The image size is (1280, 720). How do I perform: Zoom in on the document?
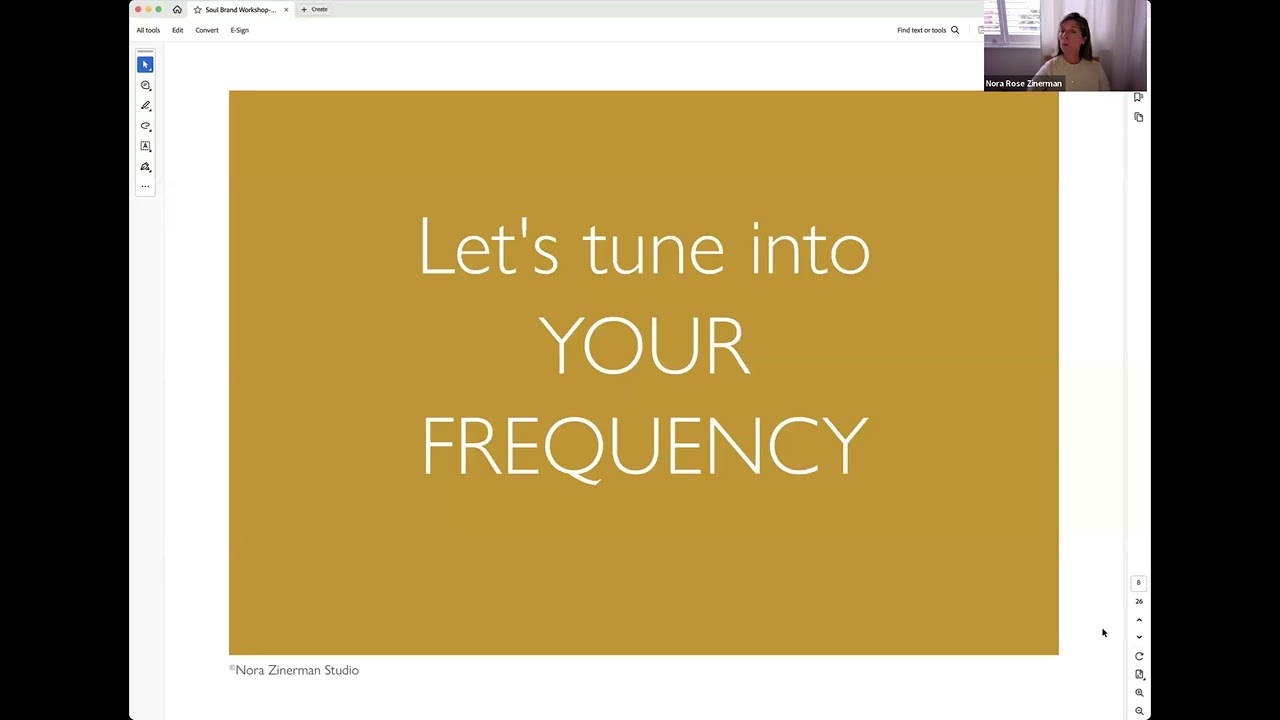[1139, 693]
